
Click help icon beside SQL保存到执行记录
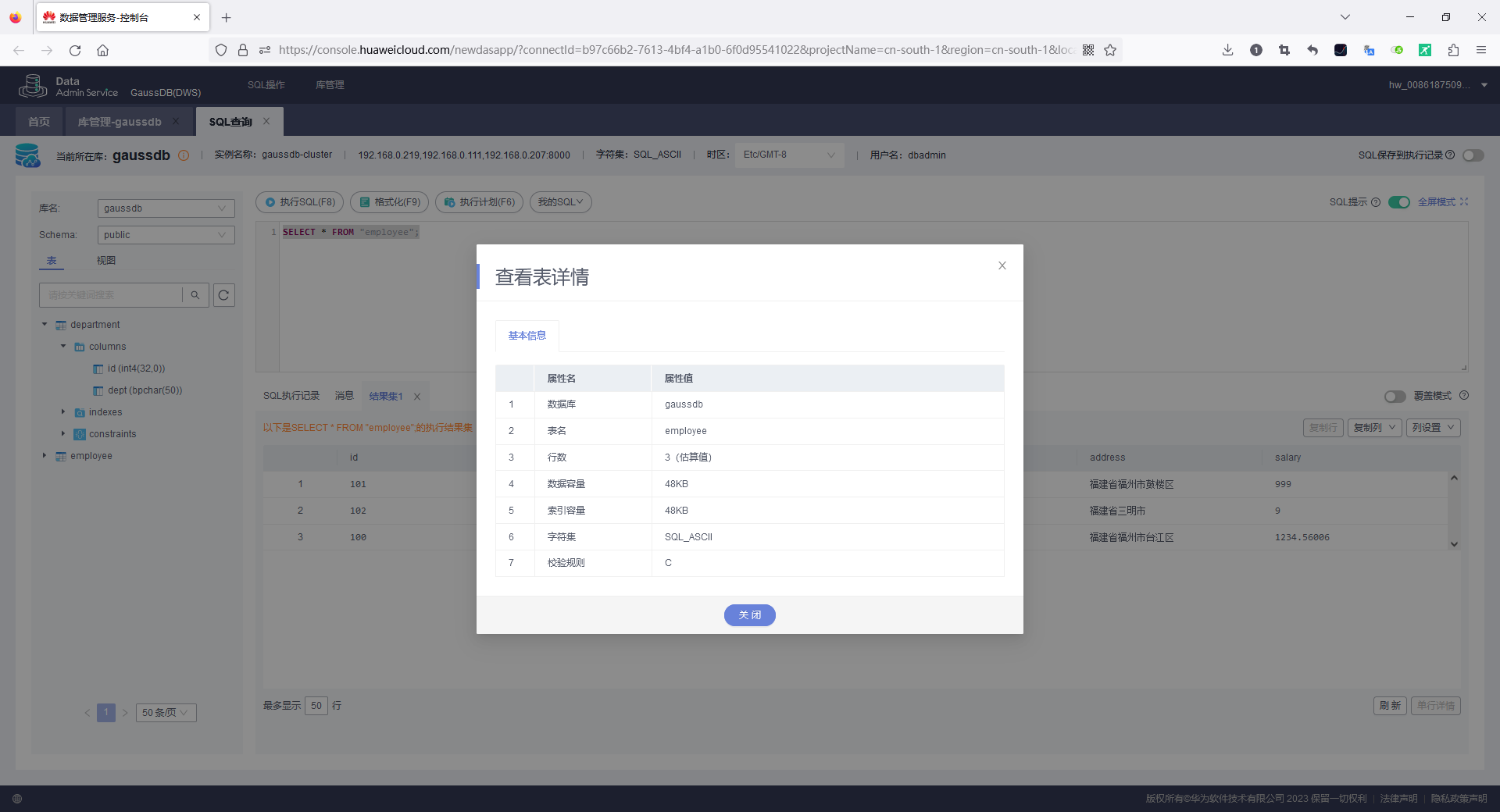pos(1450,155)
